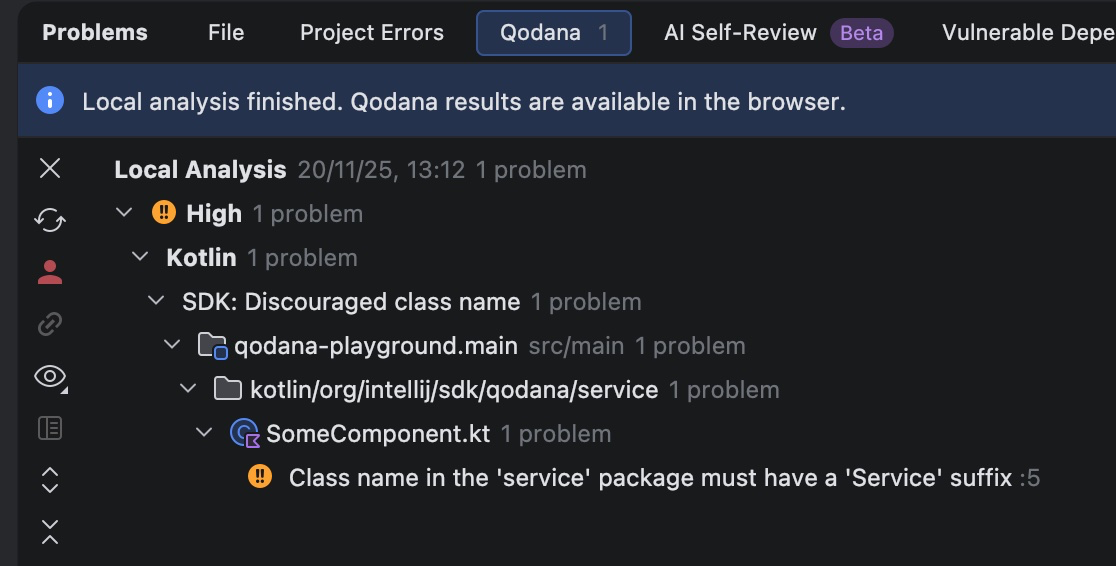Screen dimensions: 1116x566
Task: Click the blue info icon in banner
Action: tap(50, 101)
